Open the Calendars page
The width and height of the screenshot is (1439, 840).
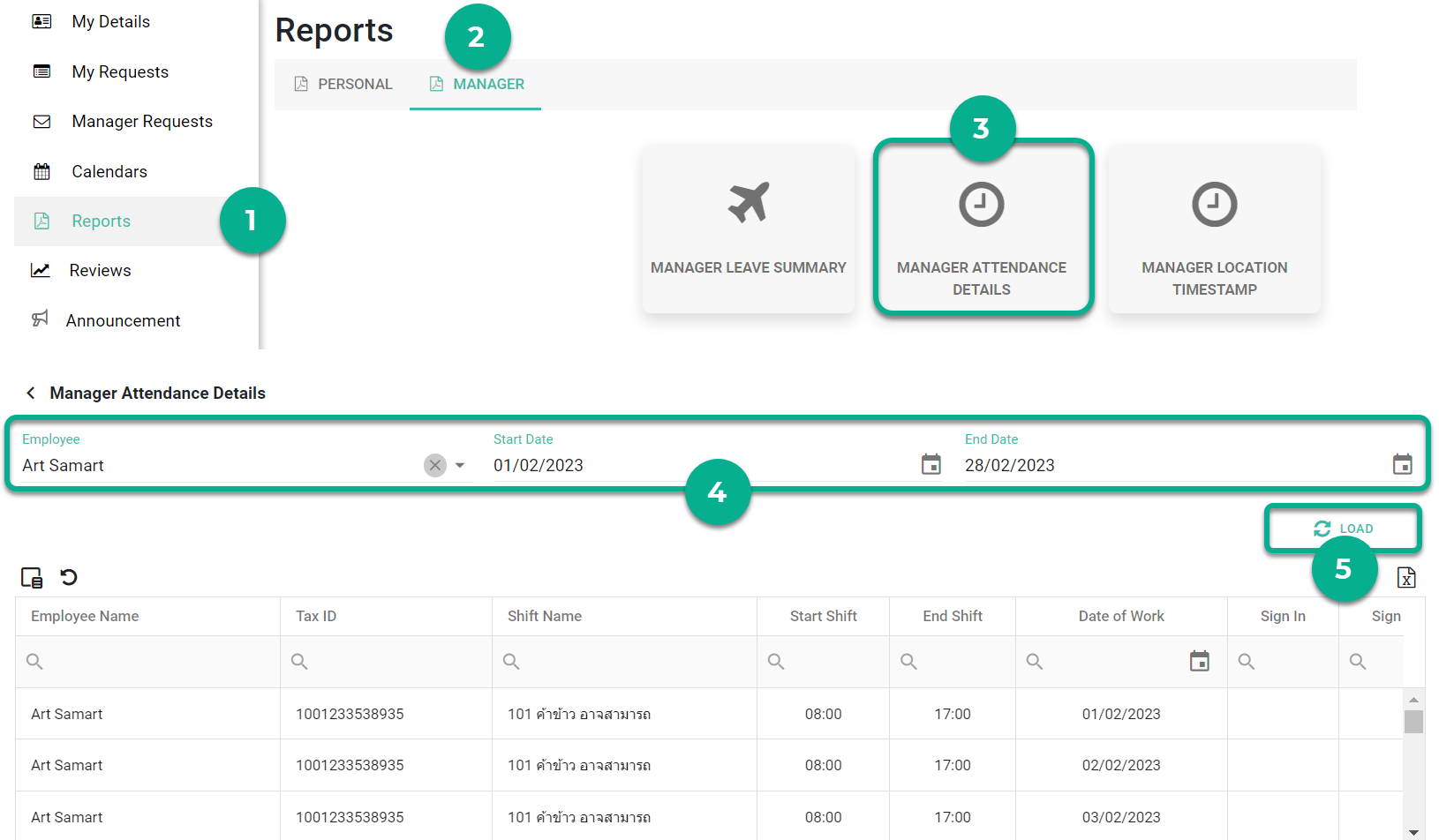coord(109,171)
